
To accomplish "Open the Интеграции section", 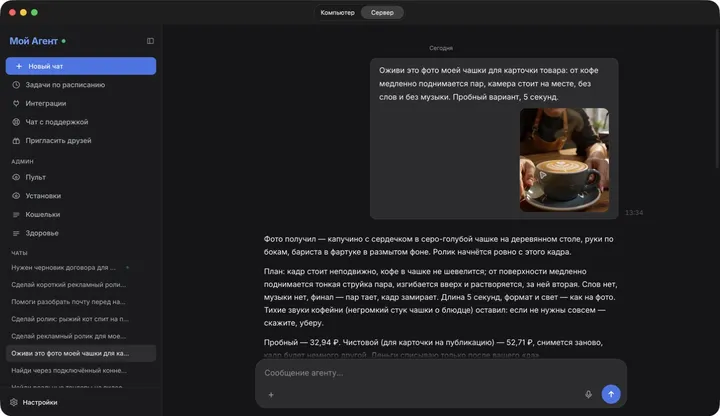I will coord(81,103).
